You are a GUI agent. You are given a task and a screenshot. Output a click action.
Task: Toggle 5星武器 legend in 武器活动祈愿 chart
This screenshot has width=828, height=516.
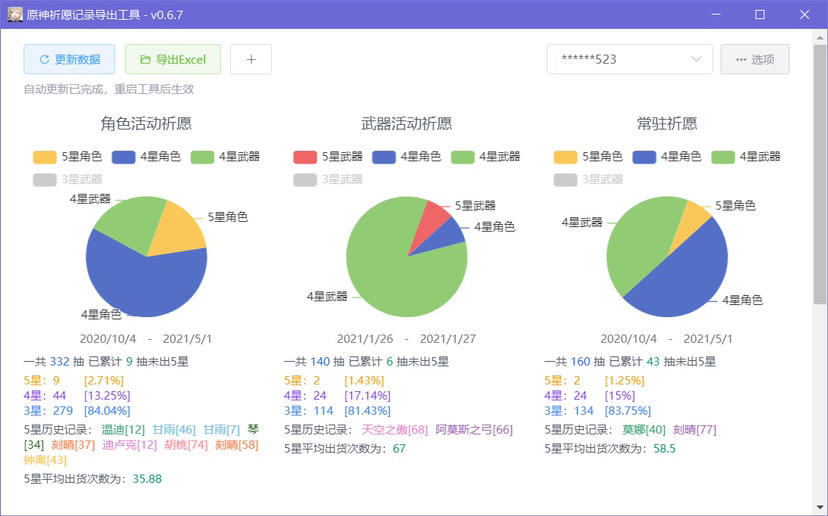[328, 156]
